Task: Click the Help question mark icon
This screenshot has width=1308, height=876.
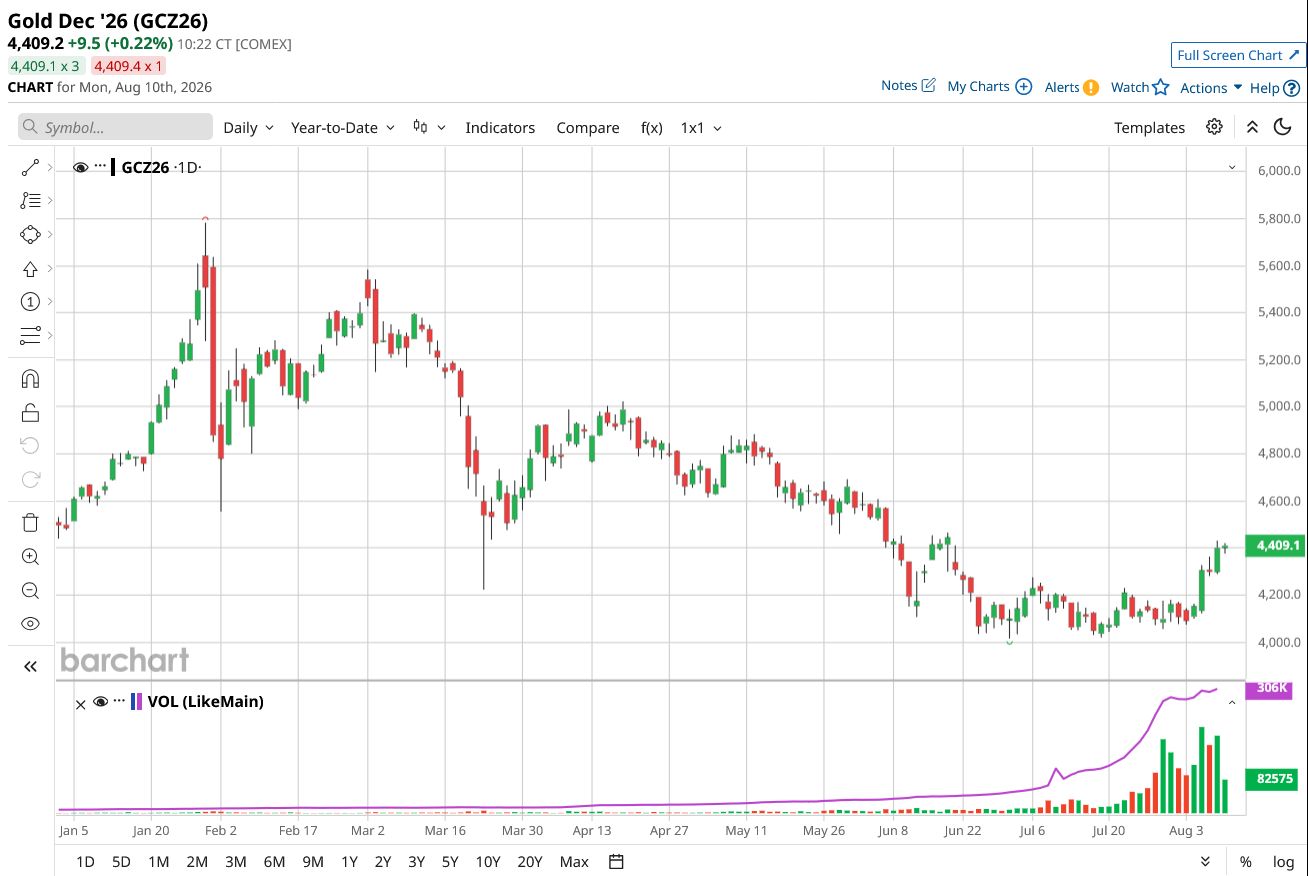Action: [1292, 88]
